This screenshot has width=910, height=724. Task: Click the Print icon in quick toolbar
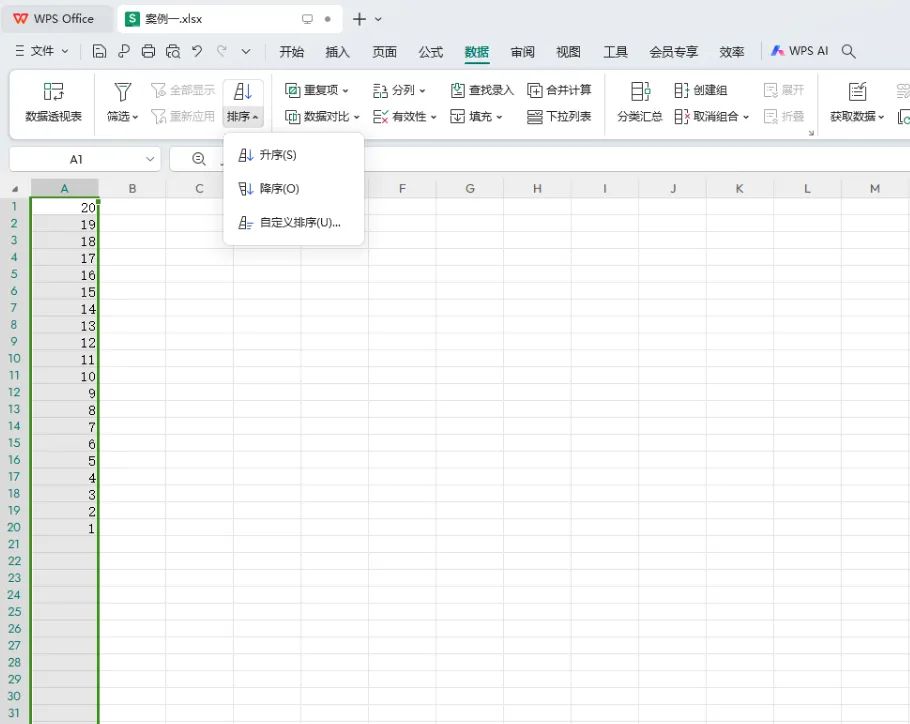point(149,51)
